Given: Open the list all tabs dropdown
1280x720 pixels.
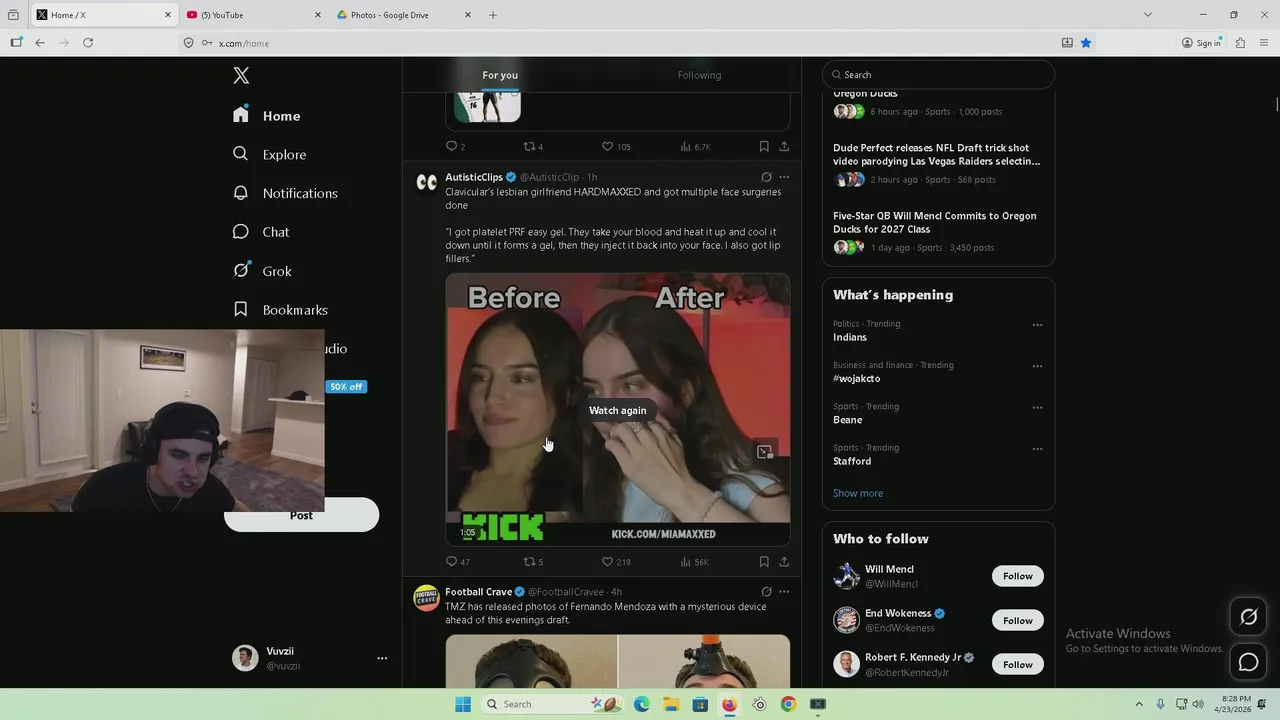Looking at the screenshot, I should (x=1148, y=15).
